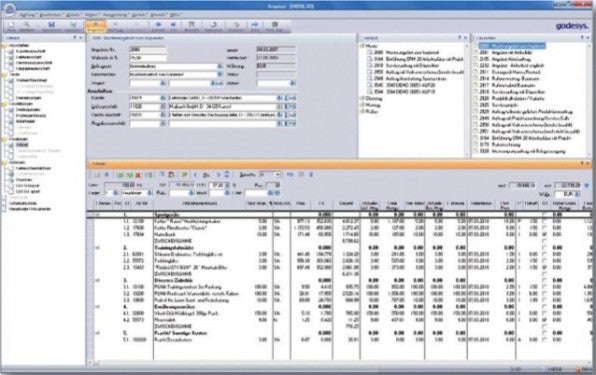Click icon beside the highlighted Angebot tree item
596x375 pixels.
(x=11, y=145)
